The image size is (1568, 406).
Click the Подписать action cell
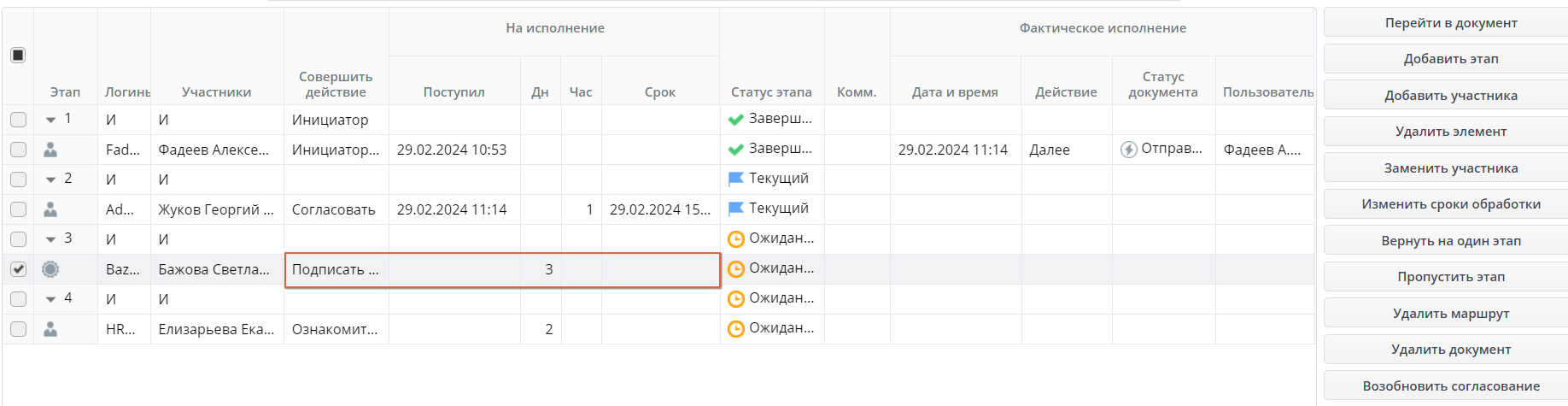coord(336,270)
